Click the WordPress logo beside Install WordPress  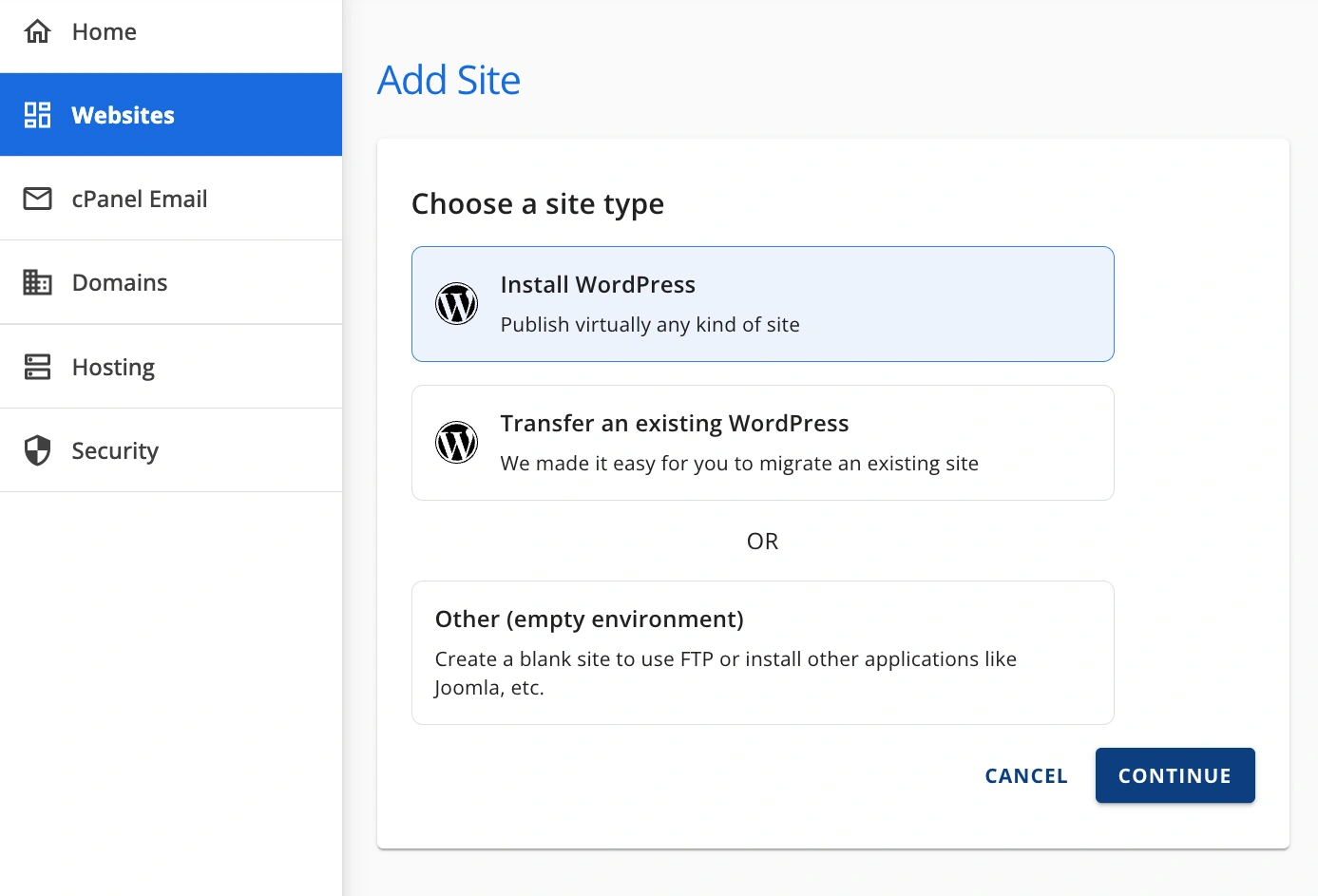(x=456, y=304)
